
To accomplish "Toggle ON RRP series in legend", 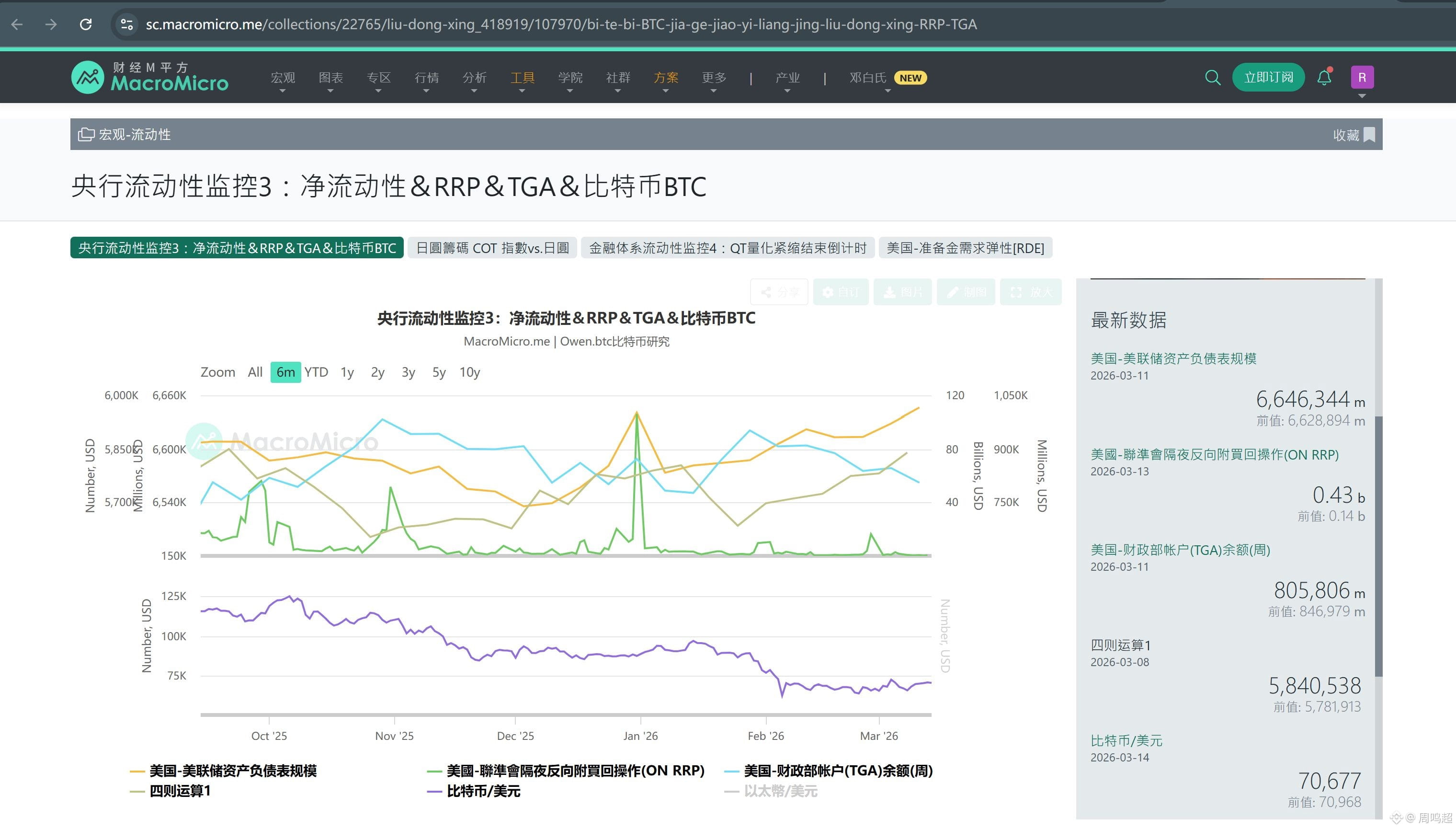I will coord(566,771).
